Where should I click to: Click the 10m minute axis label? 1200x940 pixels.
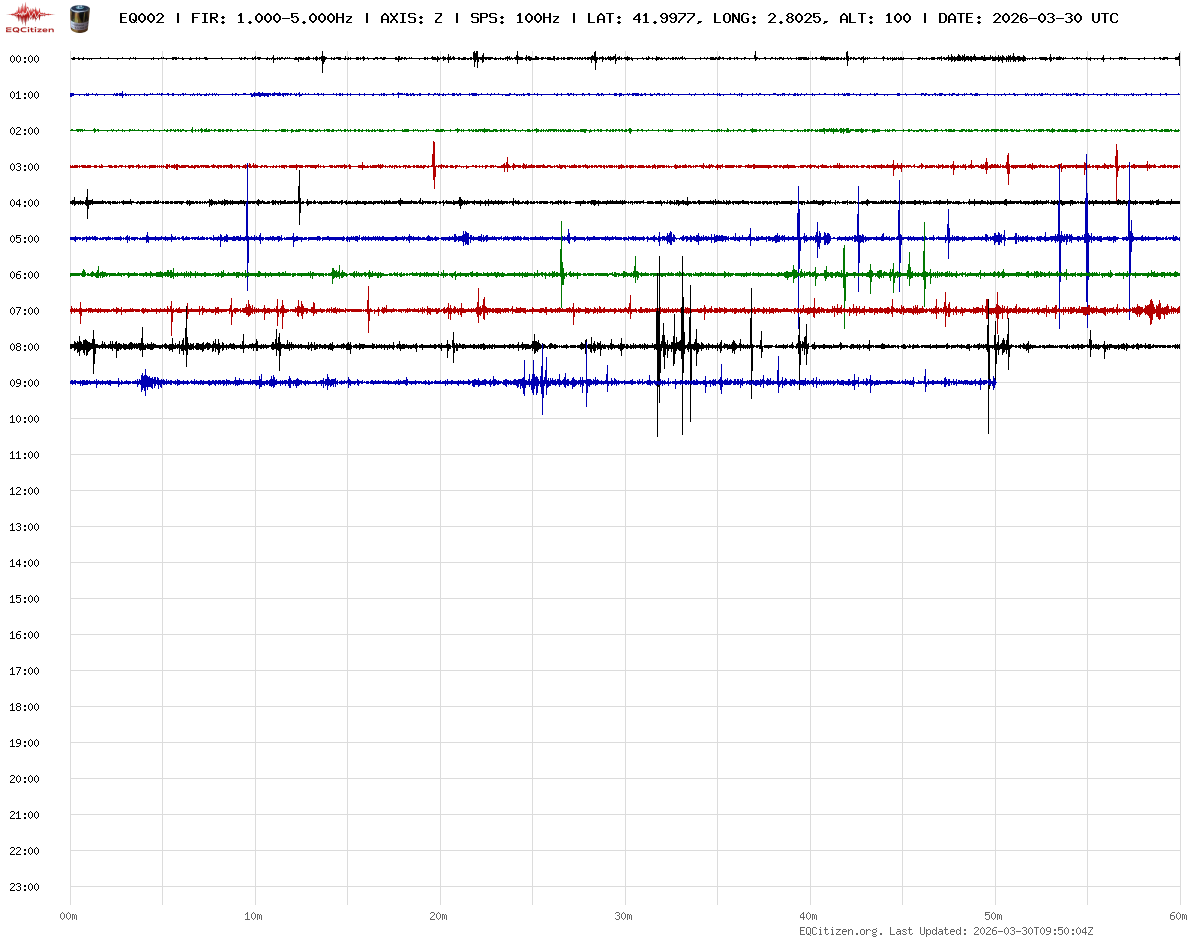(254, 916)
